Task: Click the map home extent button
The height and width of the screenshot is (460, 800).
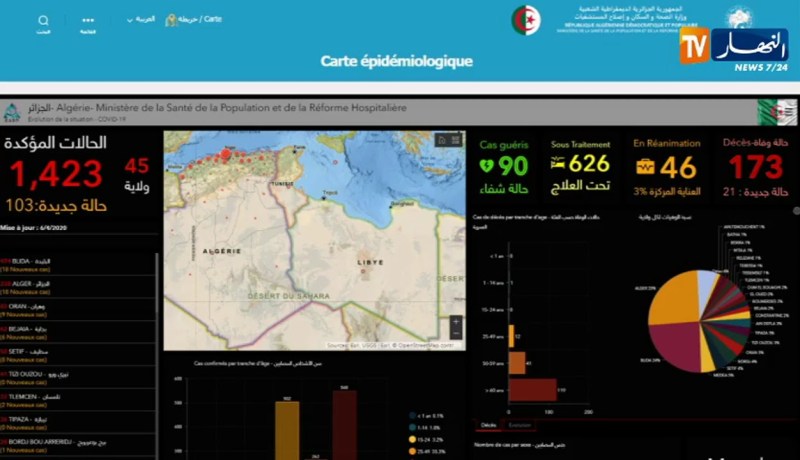Action: coord(442,140)
